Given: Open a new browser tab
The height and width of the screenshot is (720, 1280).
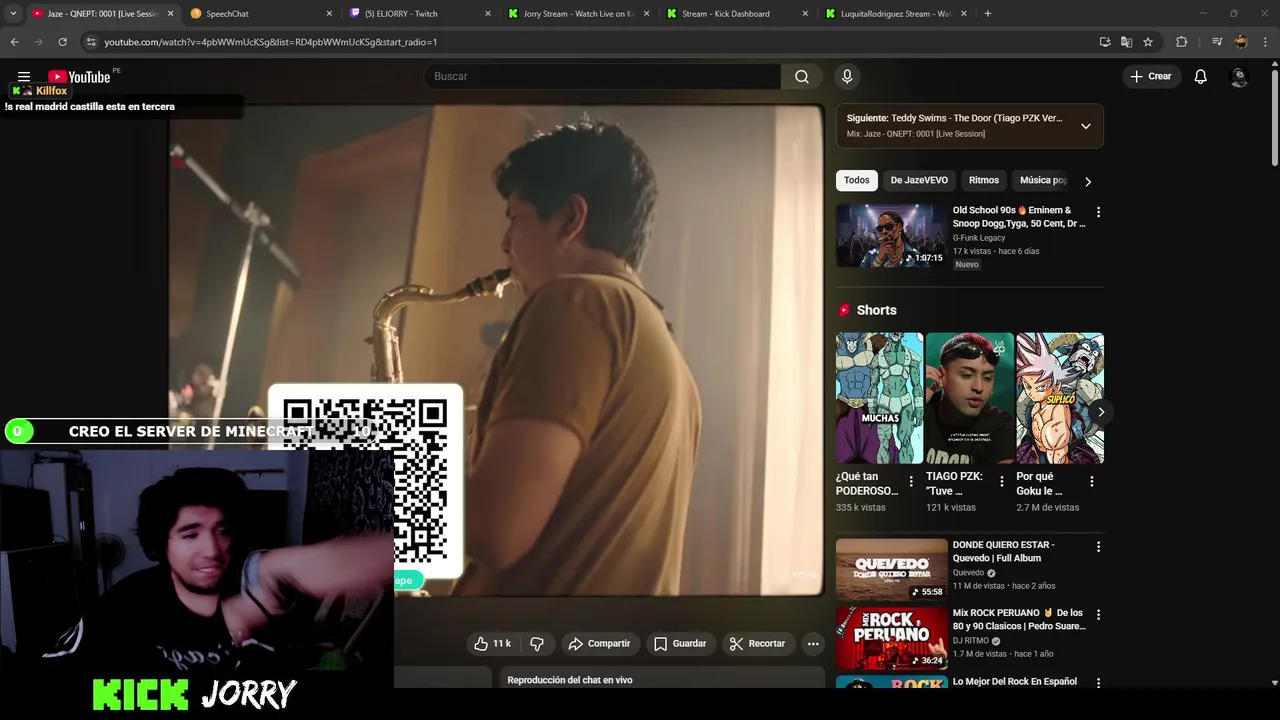Looking at the screenshot, I should click(988, 14).
